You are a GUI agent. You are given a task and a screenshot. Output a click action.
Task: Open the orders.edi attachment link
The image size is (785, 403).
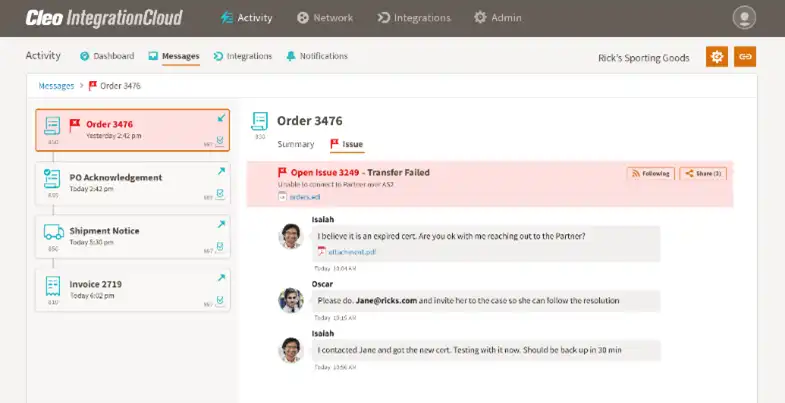coord(304,197)
